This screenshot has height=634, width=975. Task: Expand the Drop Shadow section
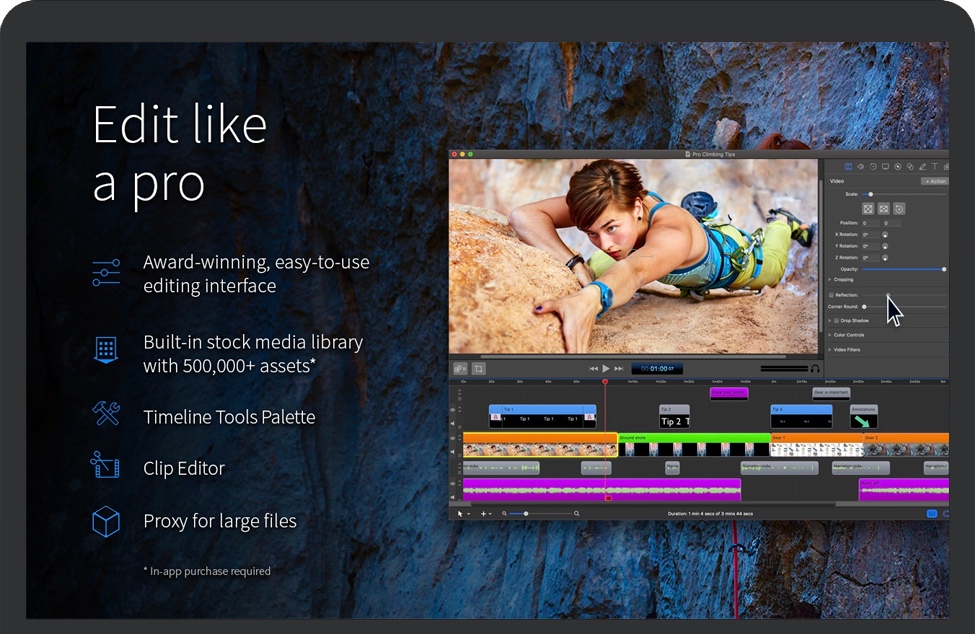[x=830, y=321]
